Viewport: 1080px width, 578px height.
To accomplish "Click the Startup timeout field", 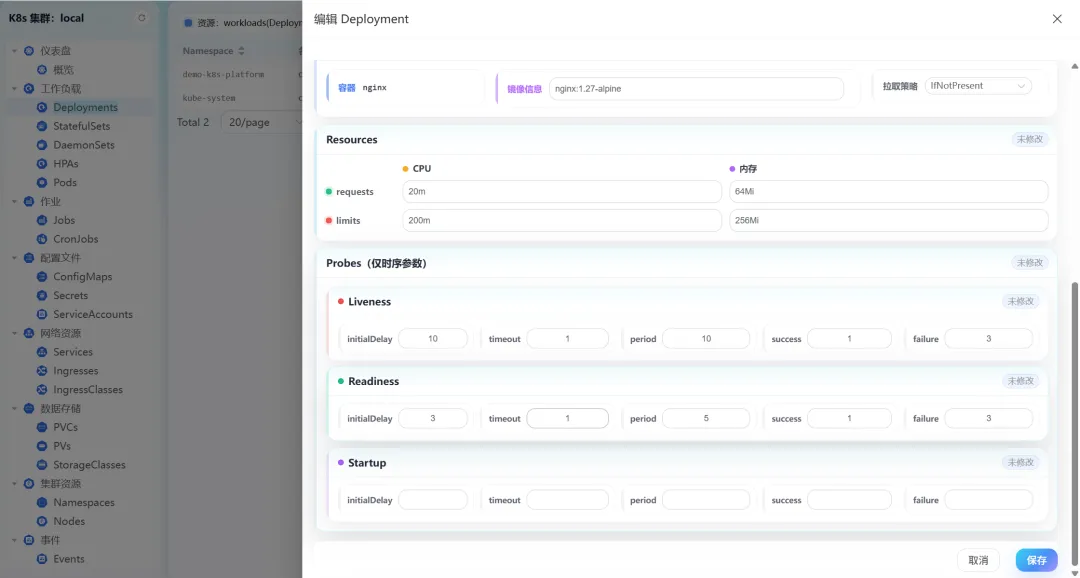I will point(568,500).
